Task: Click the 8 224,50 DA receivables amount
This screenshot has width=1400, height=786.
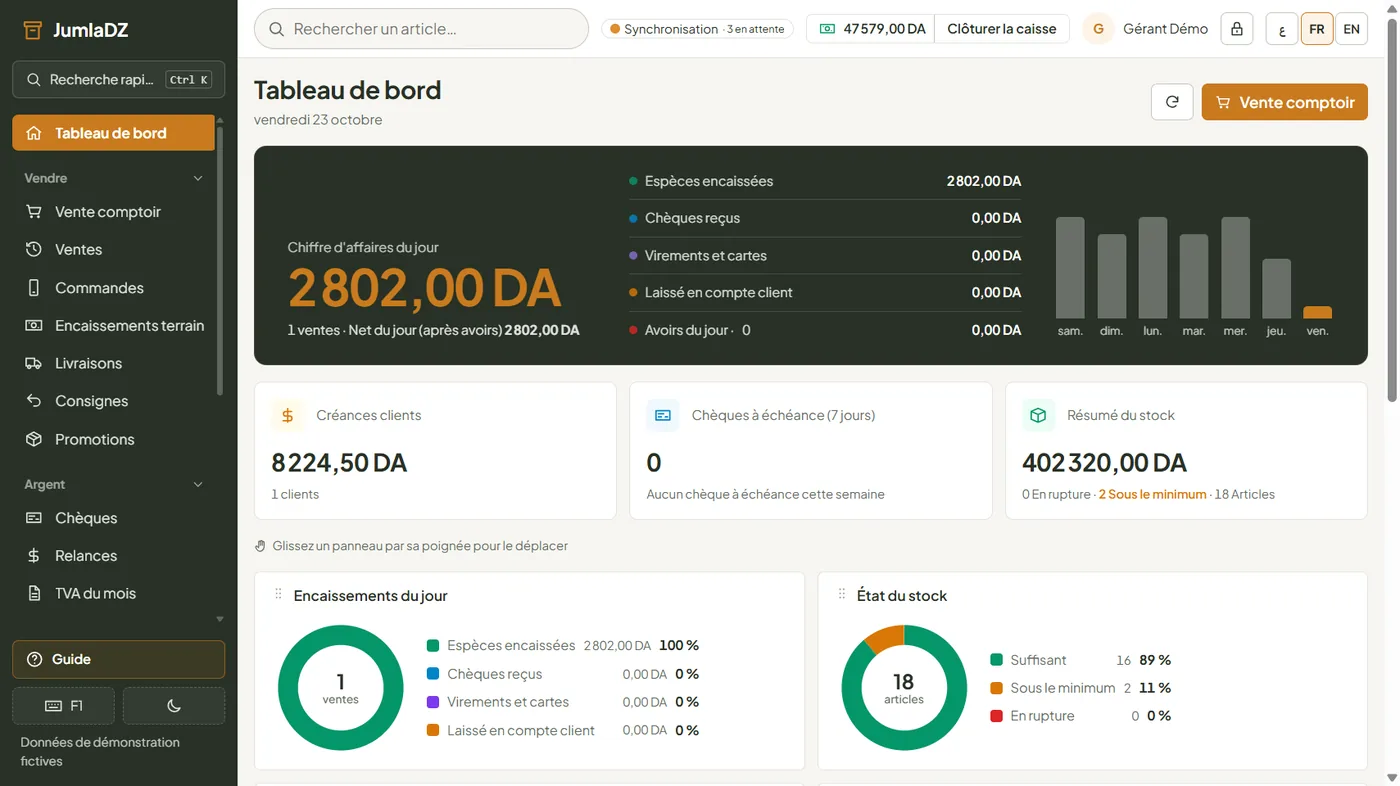Action: tap(339, 463)
